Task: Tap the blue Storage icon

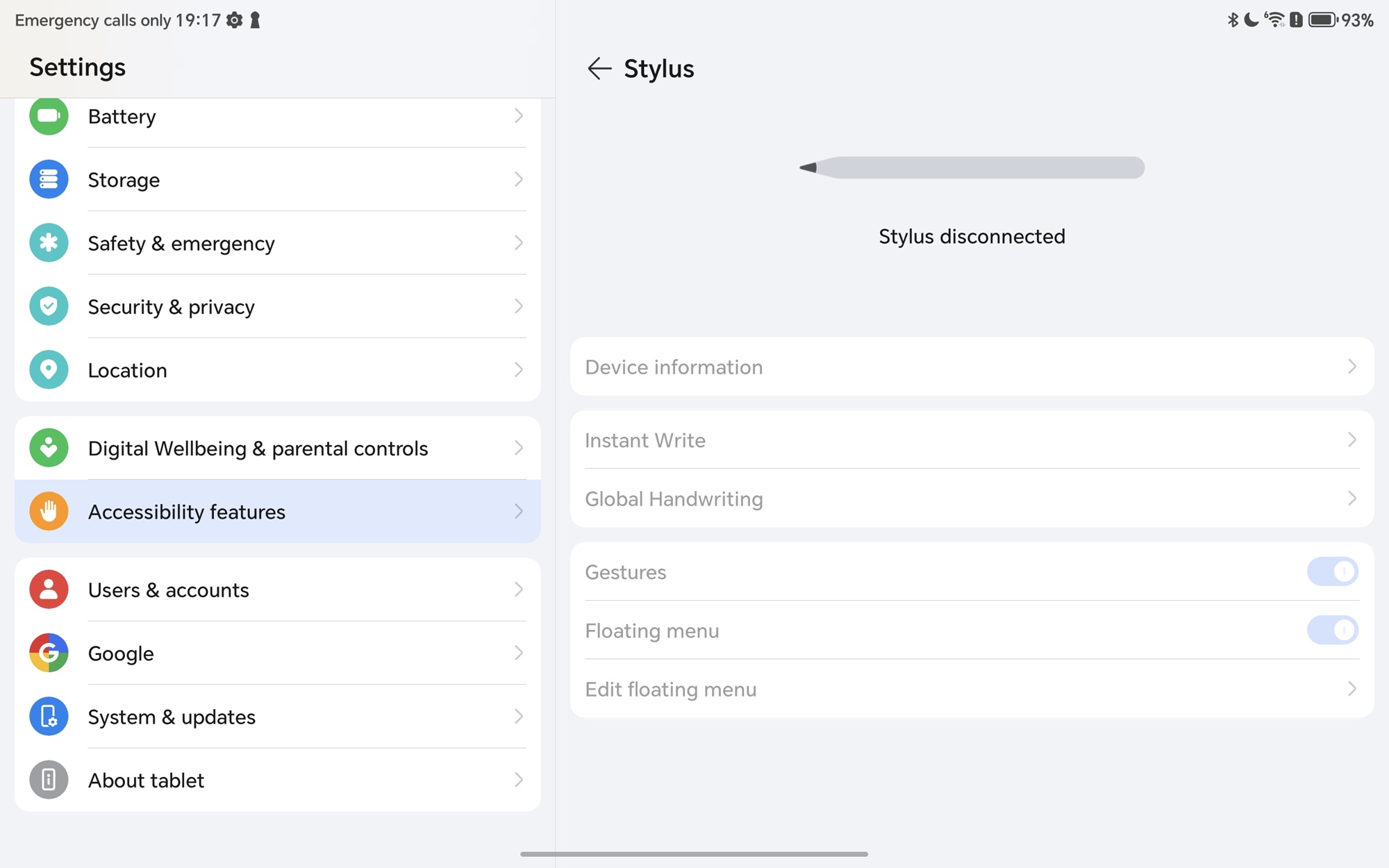Action: point(49,179)
